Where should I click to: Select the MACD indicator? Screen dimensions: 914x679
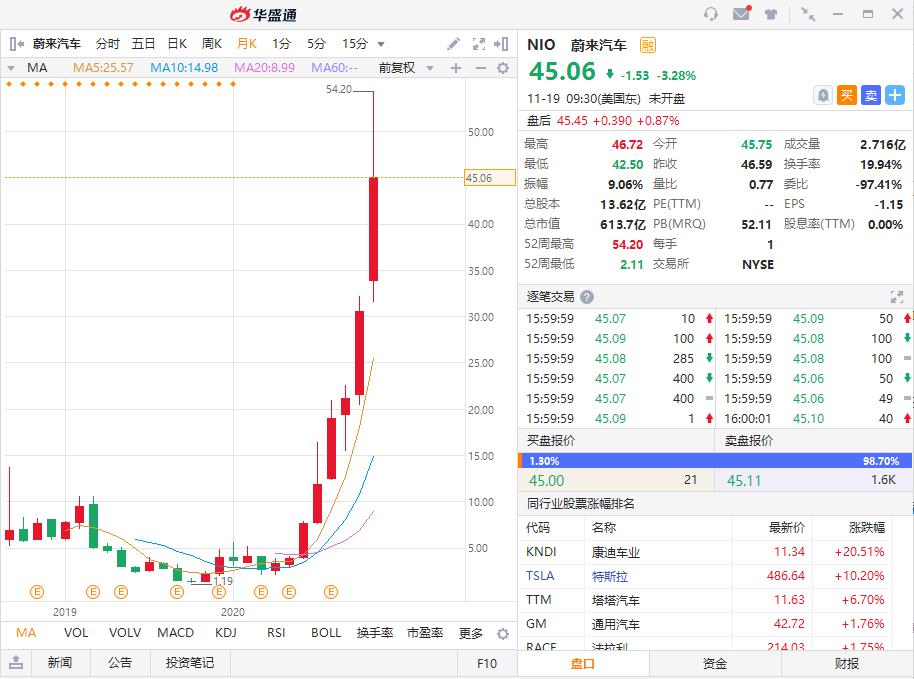click(x=175, y=633)
